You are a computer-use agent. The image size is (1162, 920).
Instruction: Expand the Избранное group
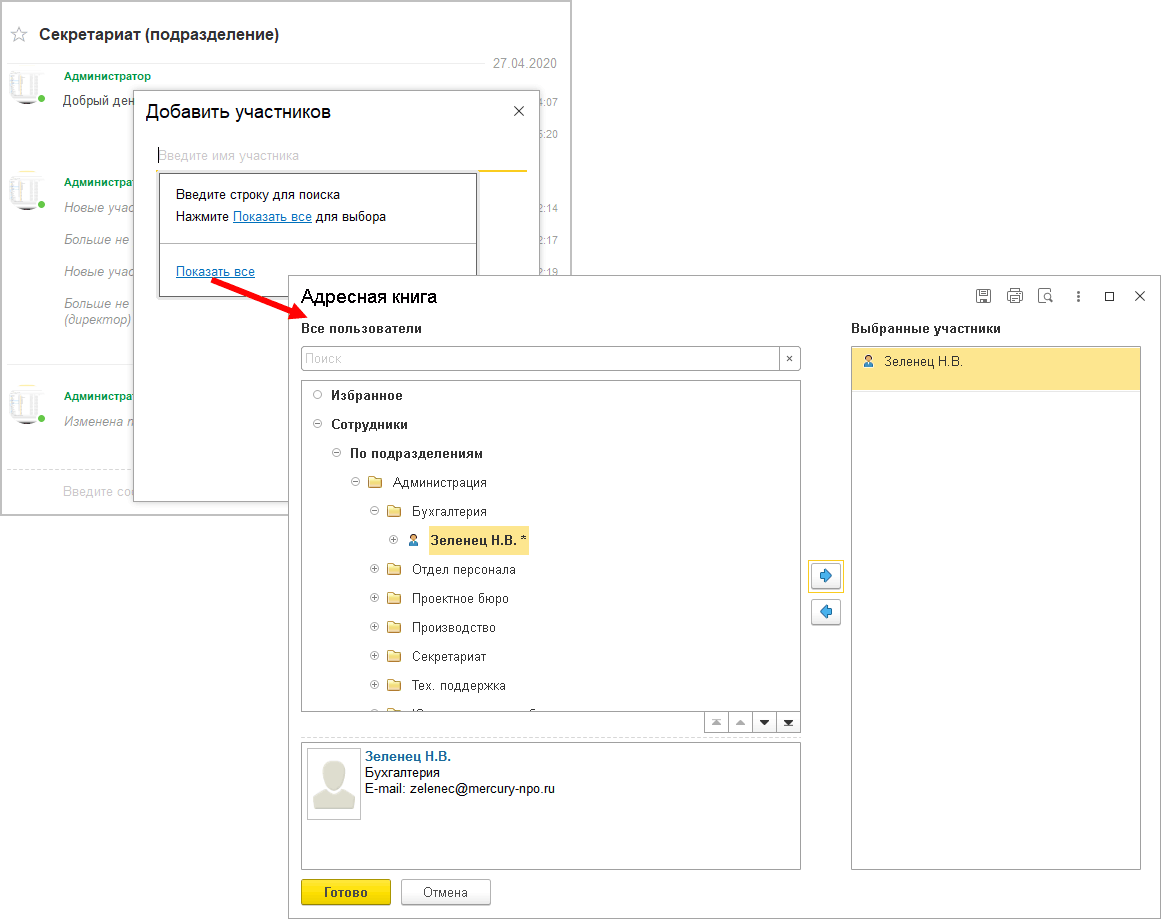tap(317, 395)
